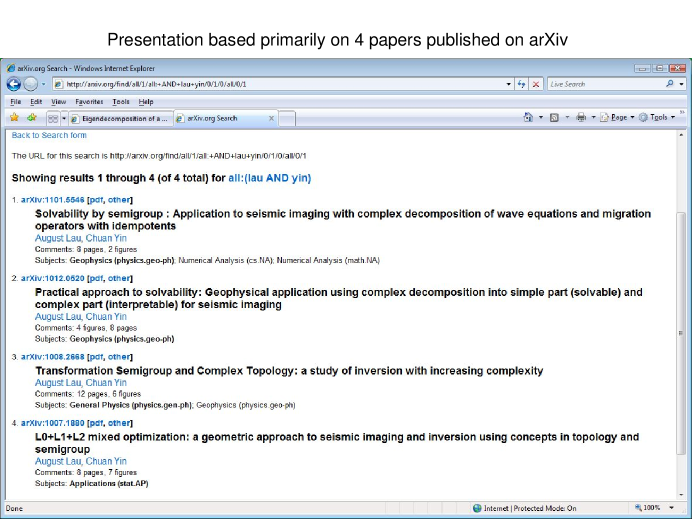Click the 'Done' status bar text
Screen dimensions: 692x519
pyautogui.click(x=14, y=508)
